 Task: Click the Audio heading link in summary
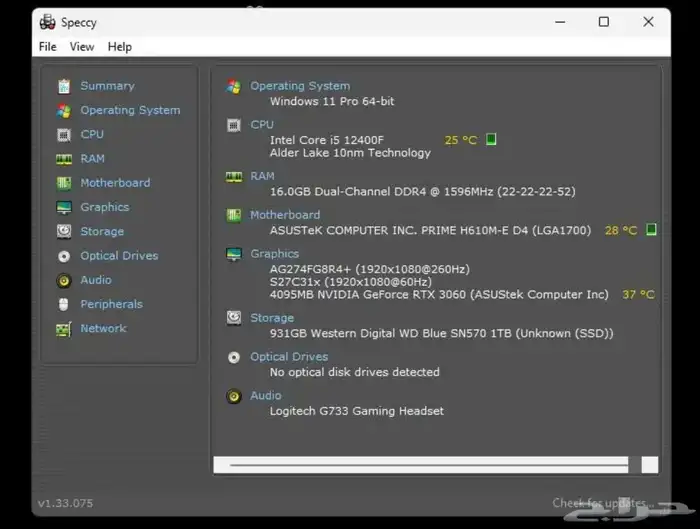[x=266, y=396]
